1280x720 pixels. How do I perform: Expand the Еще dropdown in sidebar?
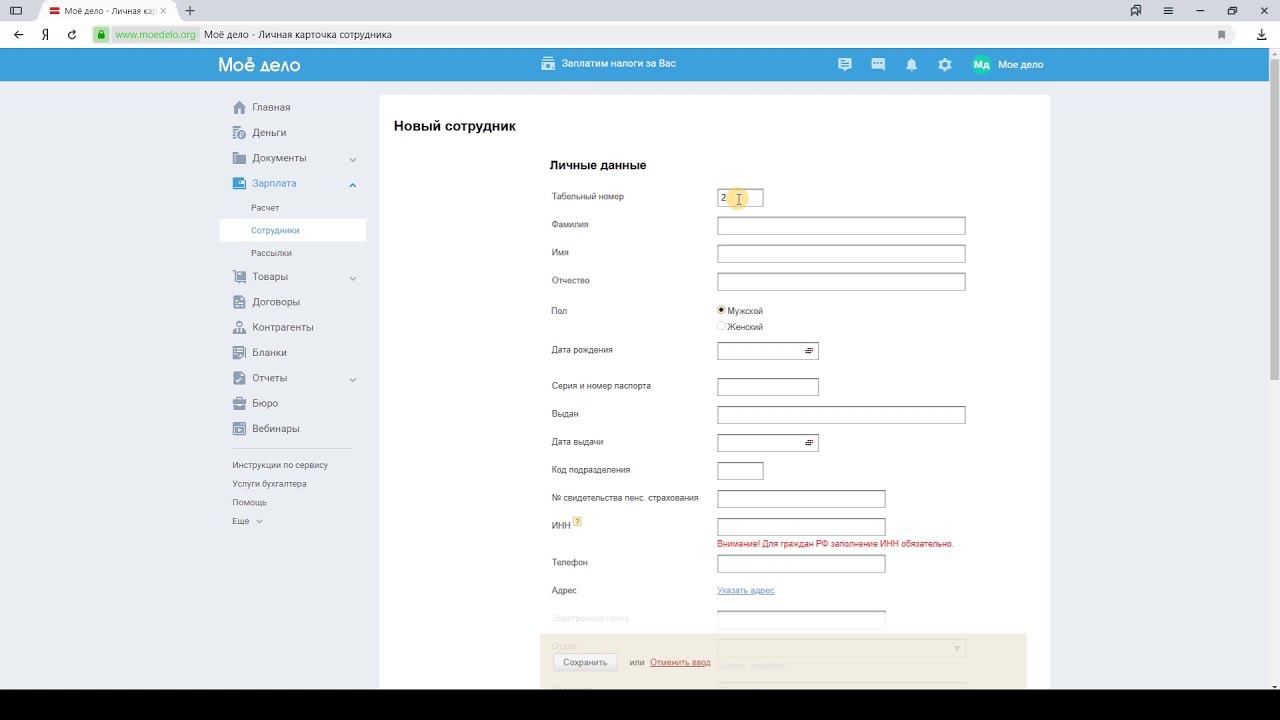[246, 521]
